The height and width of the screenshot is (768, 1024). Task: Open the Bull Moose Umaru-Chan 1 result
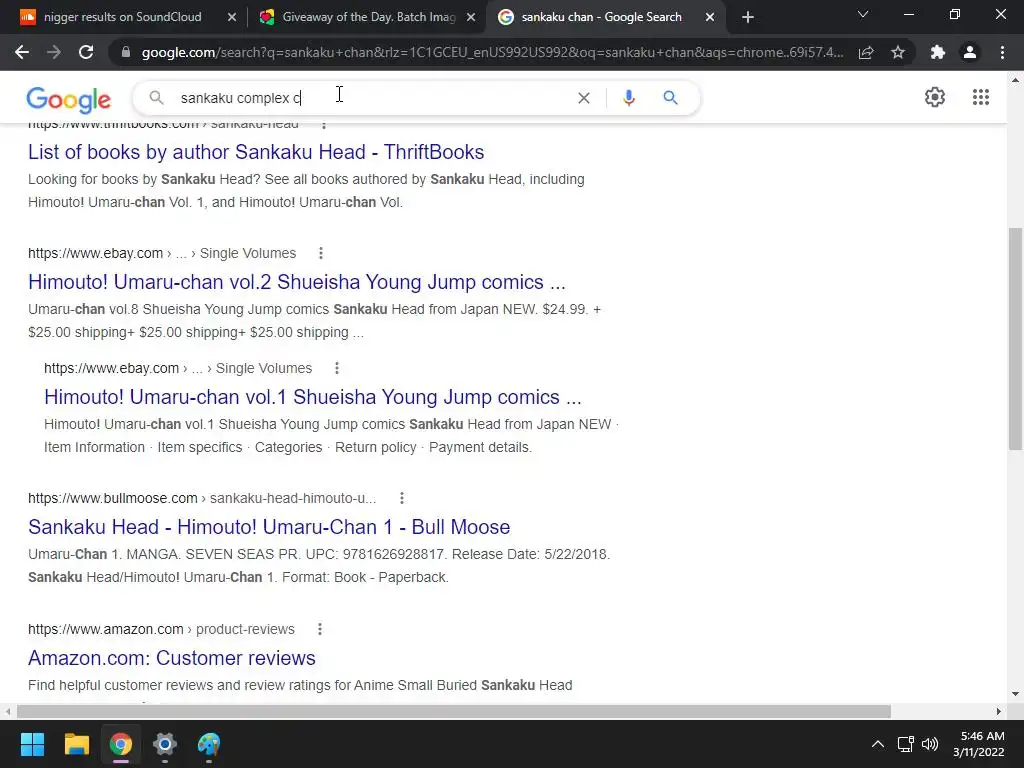pyautogui.click(x=269, y=527)
